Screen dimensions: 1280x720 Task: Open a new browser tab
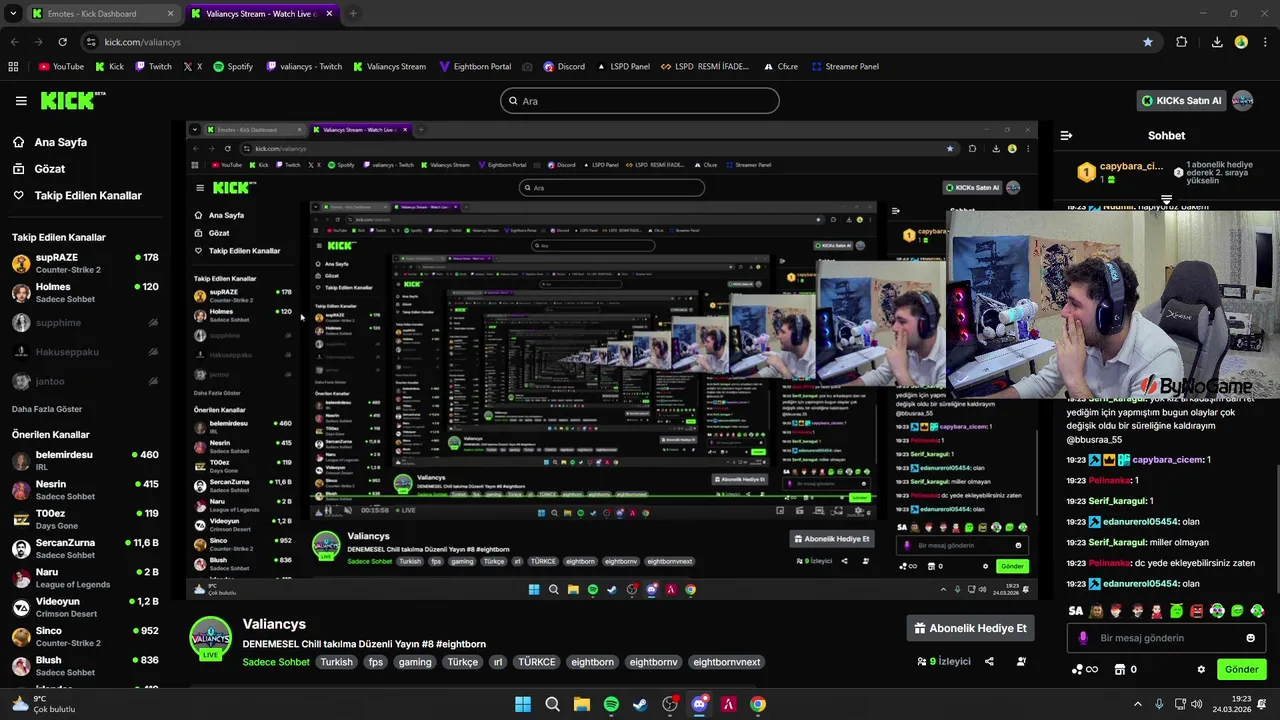(x=353, y=14)
